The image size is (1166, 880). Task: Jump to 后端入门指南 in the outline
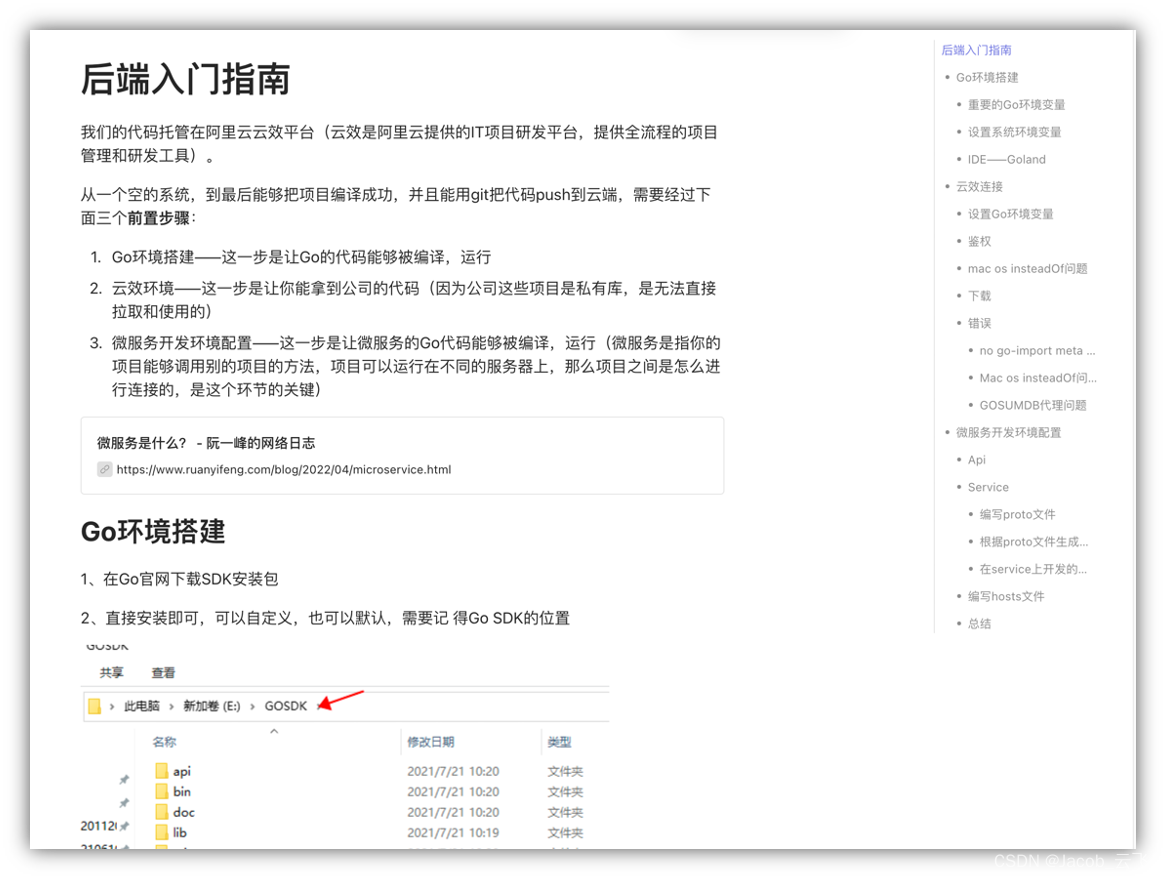pyautogui.click(x=976, y=50)
